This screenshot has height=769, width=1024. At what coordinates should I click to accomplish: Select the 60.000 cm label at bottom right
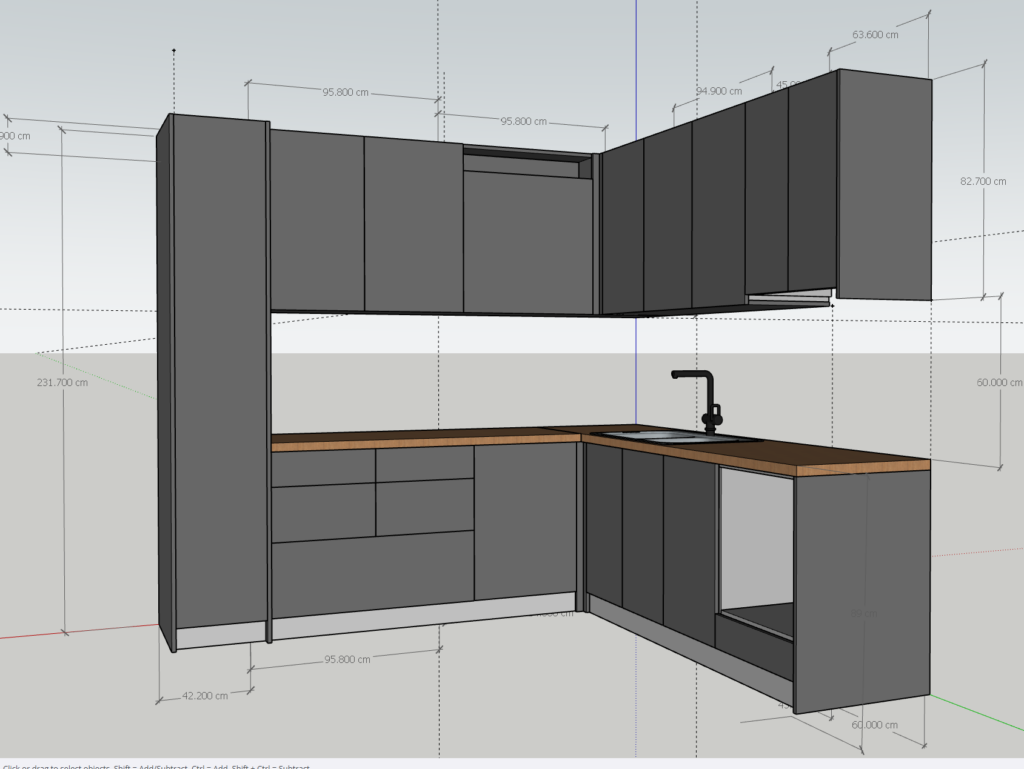874,725
